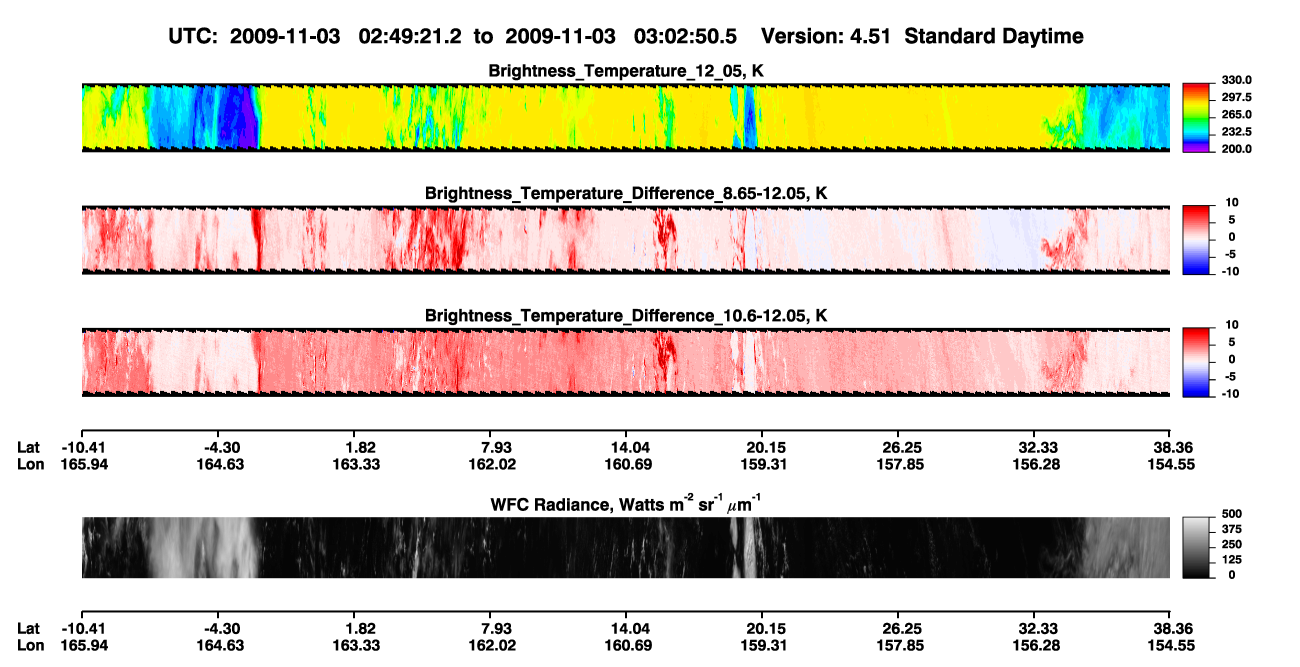Click the top 10 label of the 10.6-12.05 colorbar
Image resolution: width=1300 pixels, height=667 pixels.
click(x=1231, y=326)
